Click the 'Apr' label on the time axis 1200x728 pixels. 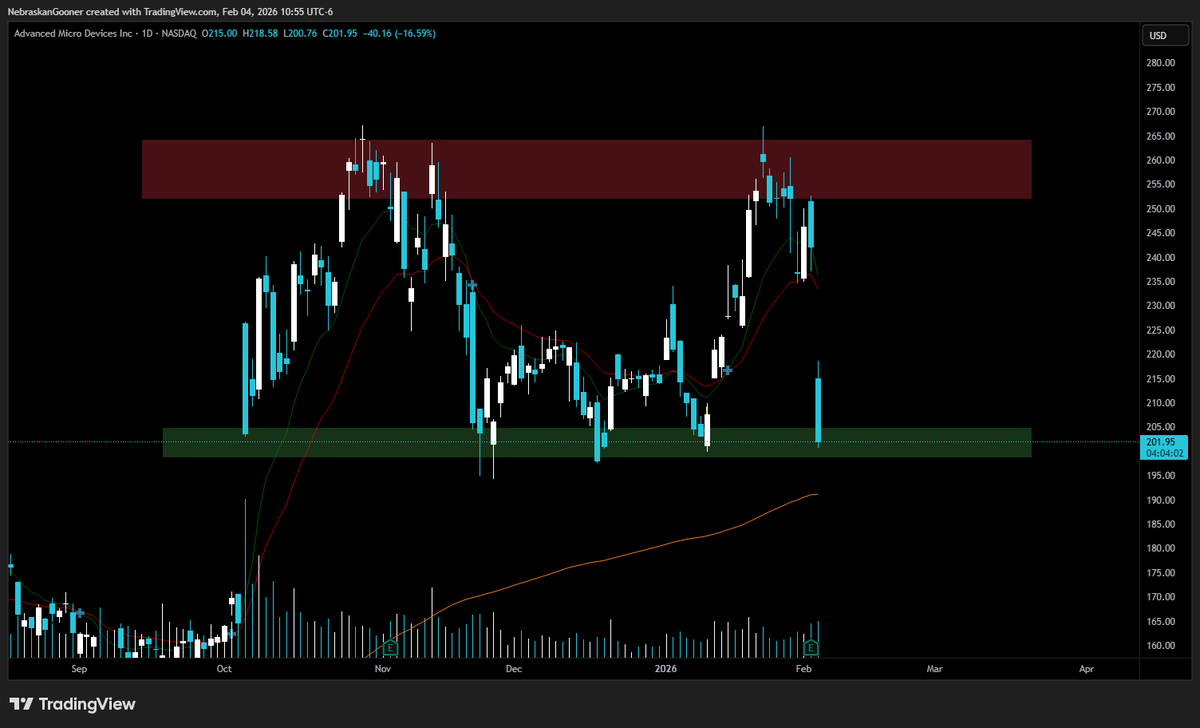pos(1086,667)
